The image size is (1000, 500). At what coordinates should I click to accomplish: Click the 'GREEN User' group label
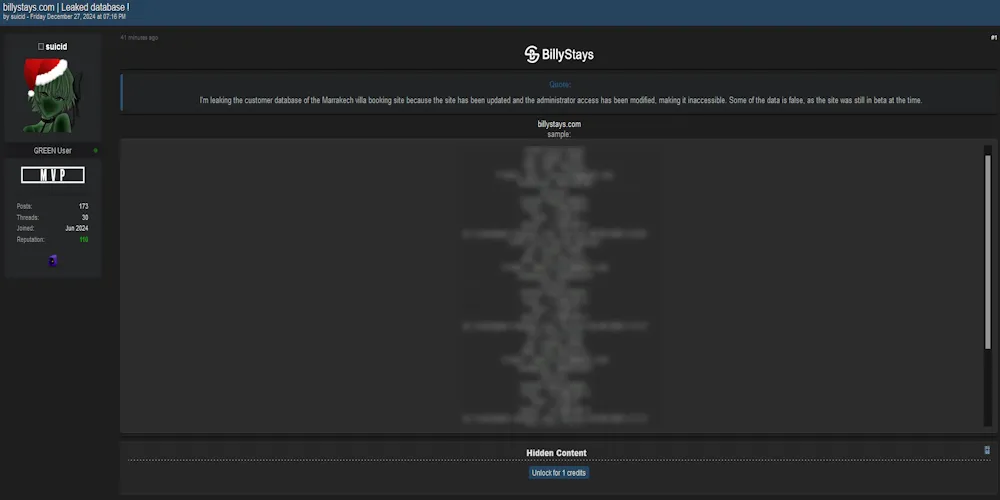pyautogui.click(x=52, y=151)
